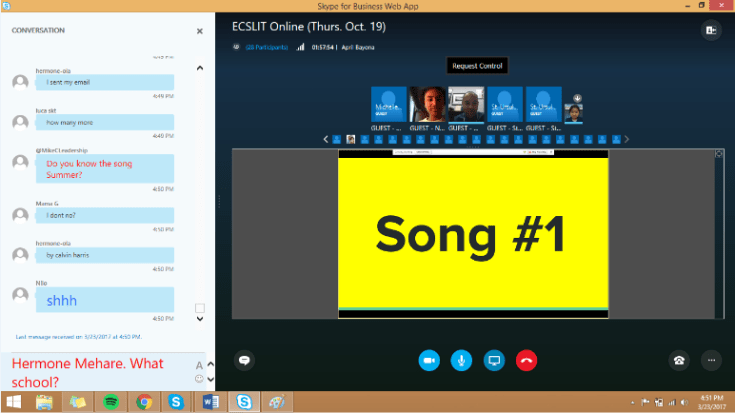Open Word from taskbar
This screenshot has width=735, height=413.
pyautogui.click(x=210, y=402)
